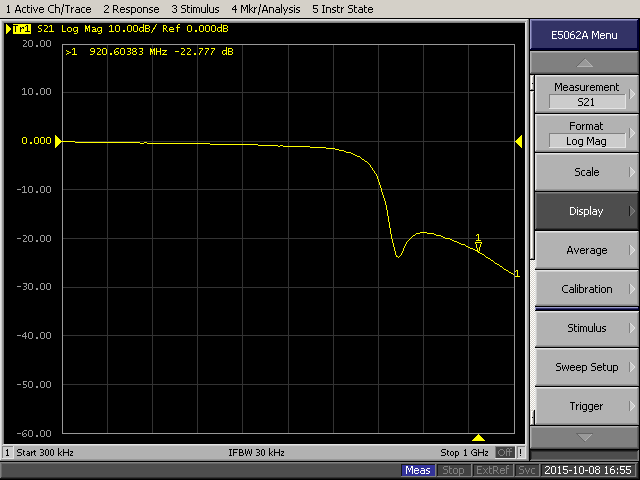
Task: Click the softkey menu down arrow
Action: coord(584,437)
